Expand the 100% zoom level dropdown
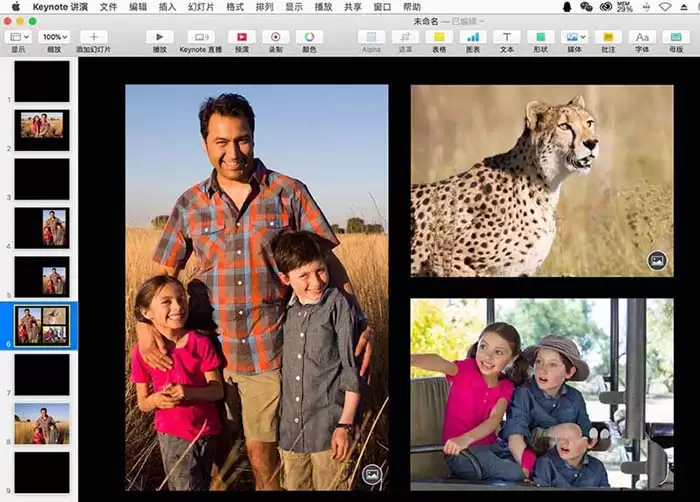This screenshot has width=700, height=502. (x=54, y=37)
